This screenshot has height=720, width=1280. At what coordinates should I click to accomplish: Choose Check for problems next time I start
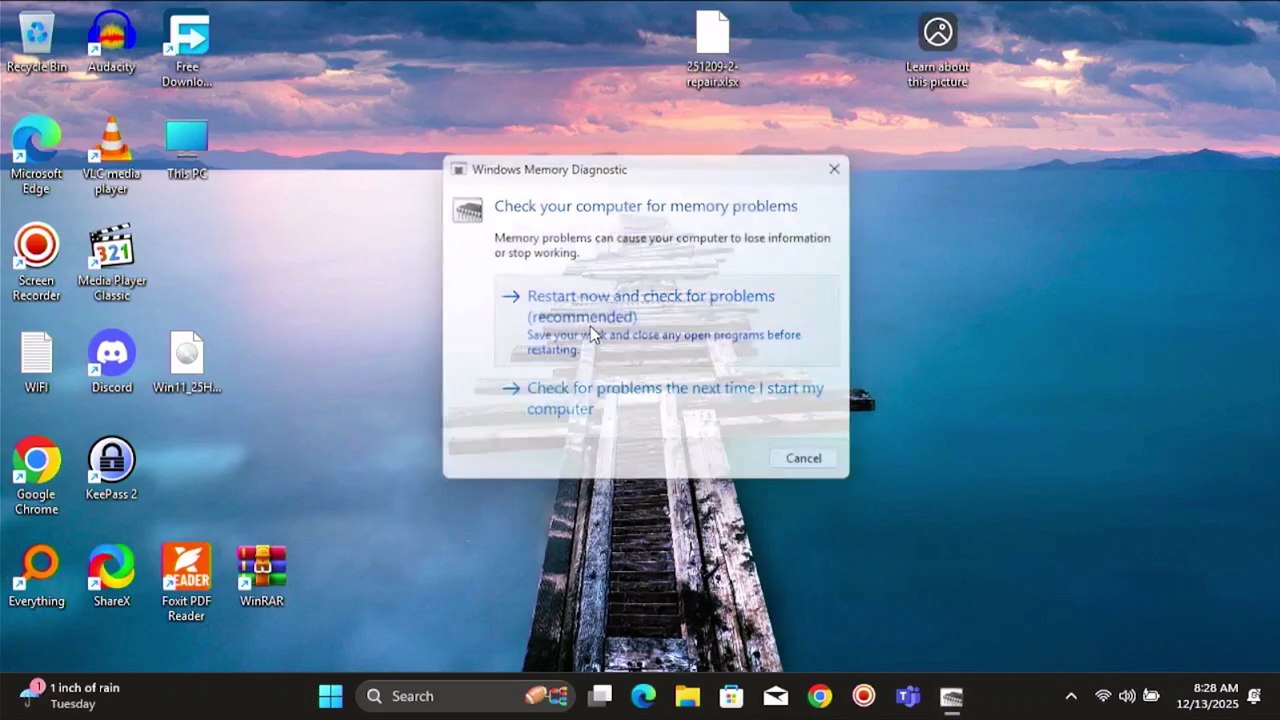[667, 398]
